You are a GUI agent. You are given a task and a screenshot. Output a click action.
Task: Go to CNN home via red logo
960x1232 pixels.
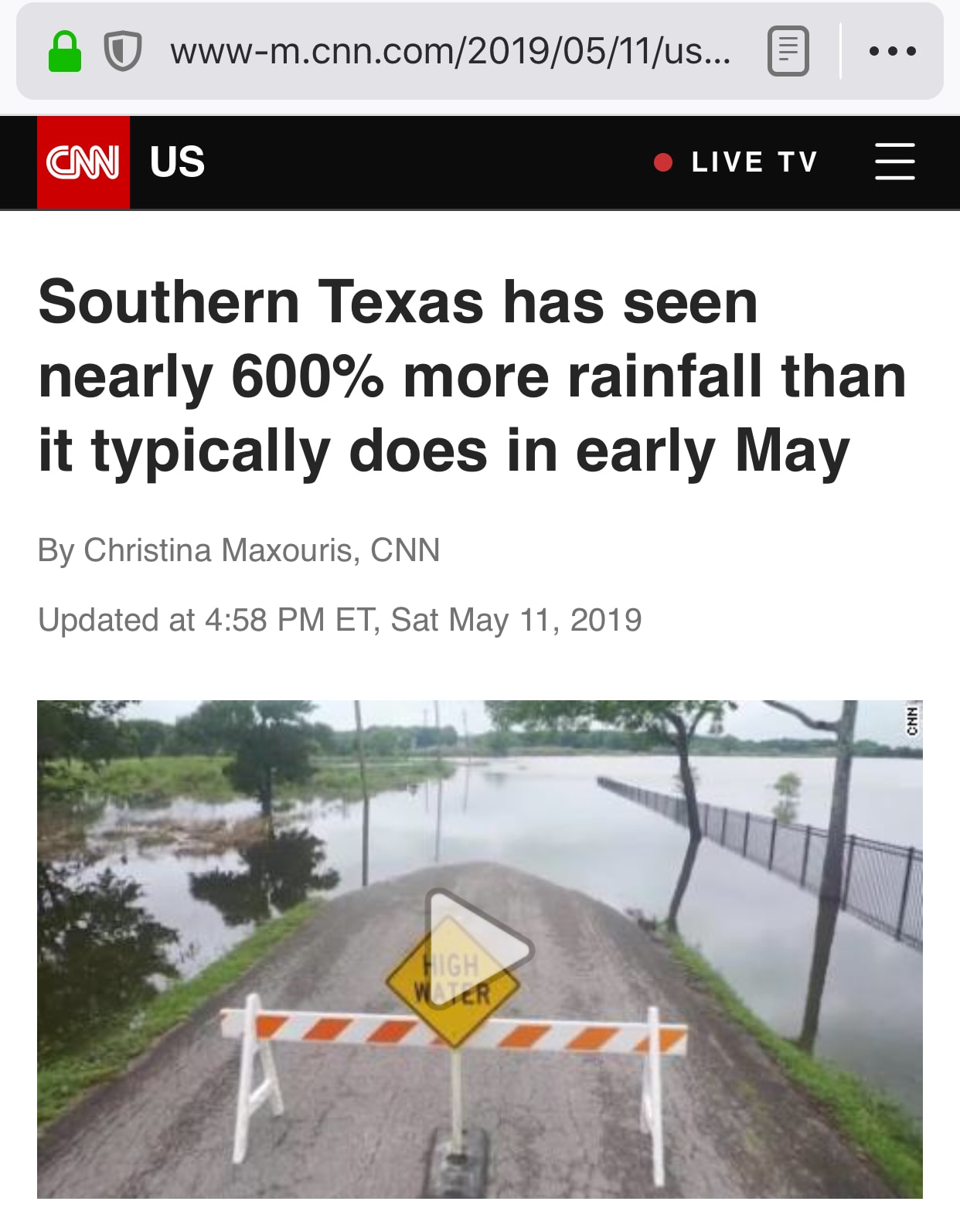(x=83, y=162)
